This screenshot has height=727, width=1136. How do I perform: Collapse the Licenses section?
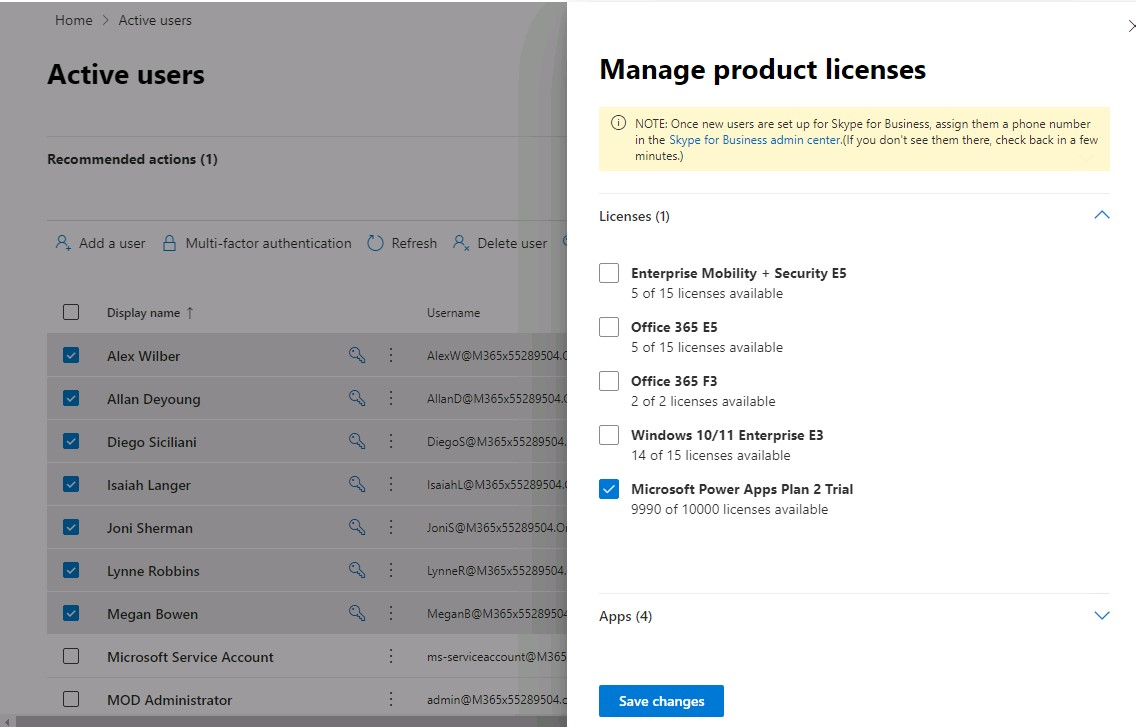point(1101,214)
